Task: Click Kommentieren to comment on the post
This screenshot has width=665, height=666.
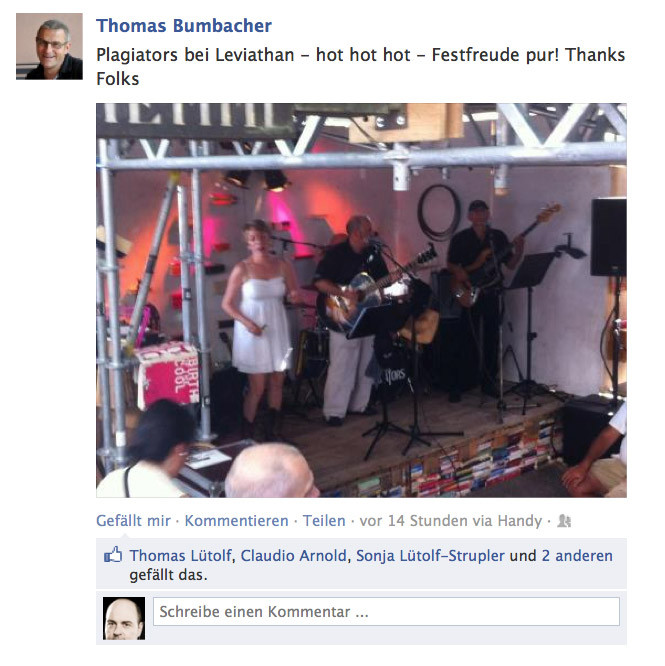Action: 237,521
